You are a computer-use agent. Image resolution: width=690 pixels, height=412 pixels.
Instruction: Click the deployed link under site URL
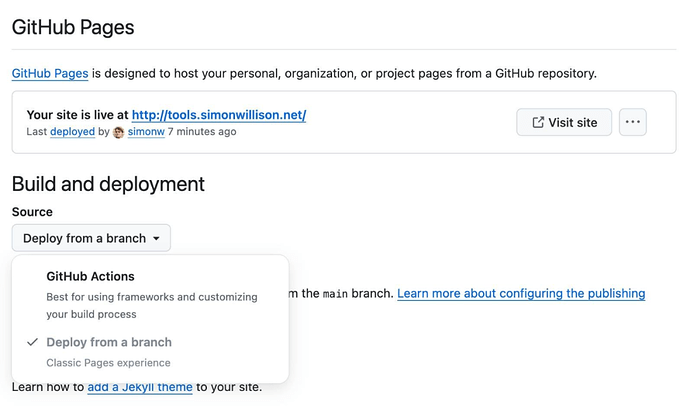pyautogui.click(x=74, y=132)
